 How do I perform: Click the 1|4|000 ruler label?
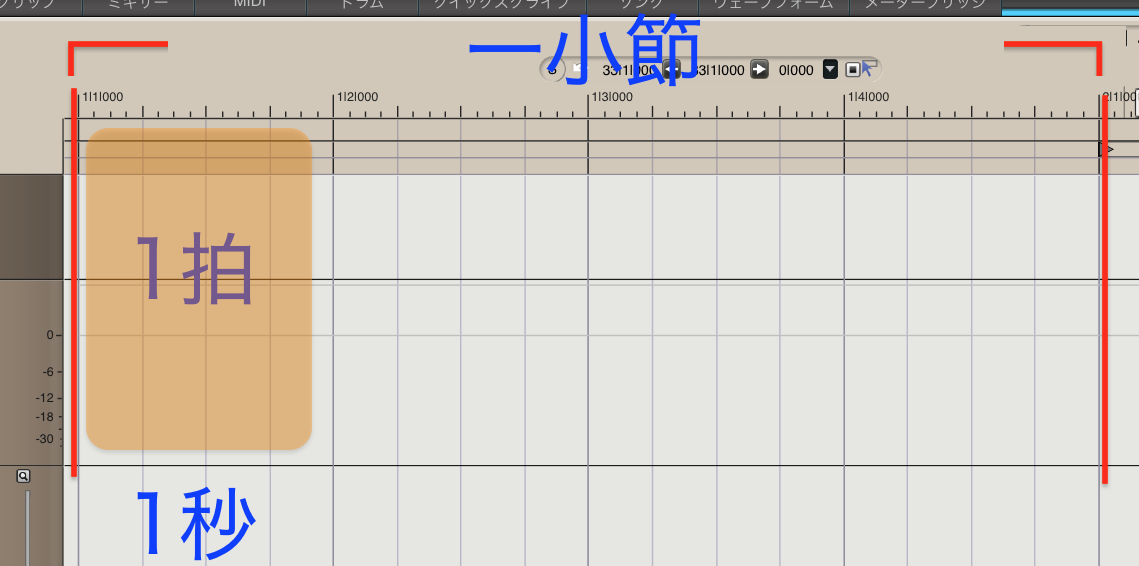[869, 97]
